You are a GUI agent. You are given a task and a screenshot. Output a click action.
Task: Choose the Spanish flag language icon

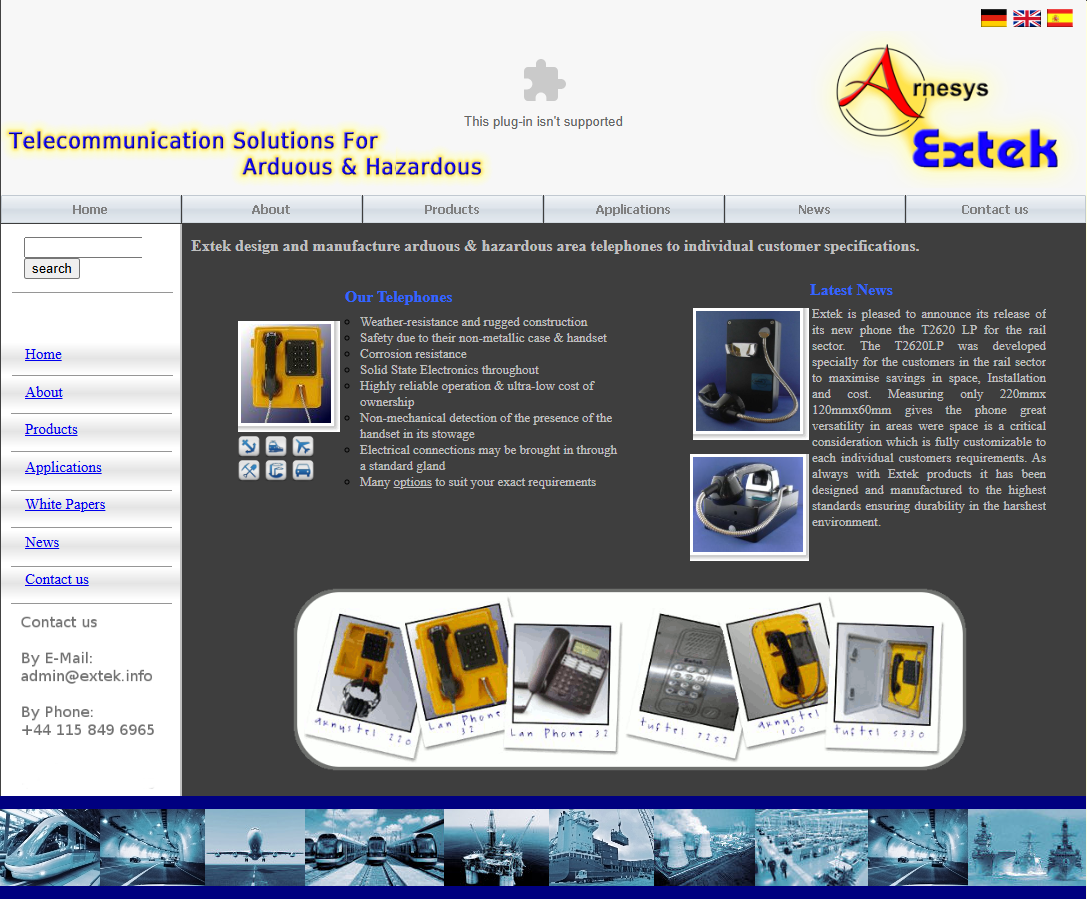tap(1059, 18)
